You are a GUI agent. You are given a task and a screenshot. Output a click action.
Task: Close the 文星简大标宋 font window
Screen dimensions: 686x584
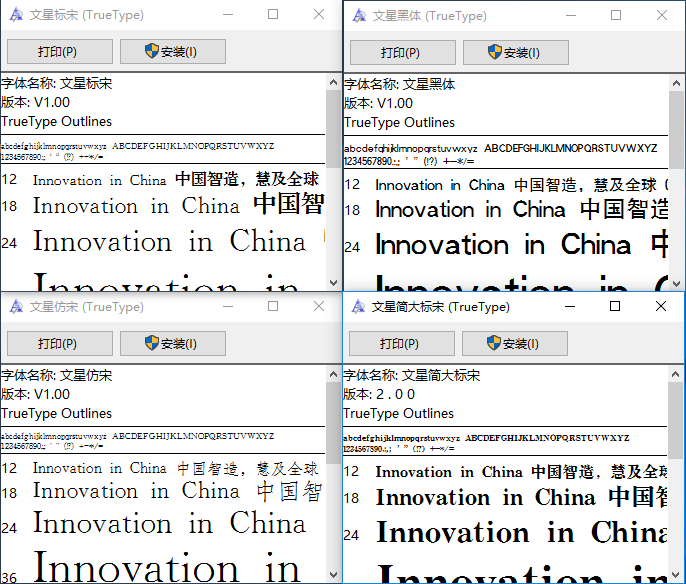point(661,306)
